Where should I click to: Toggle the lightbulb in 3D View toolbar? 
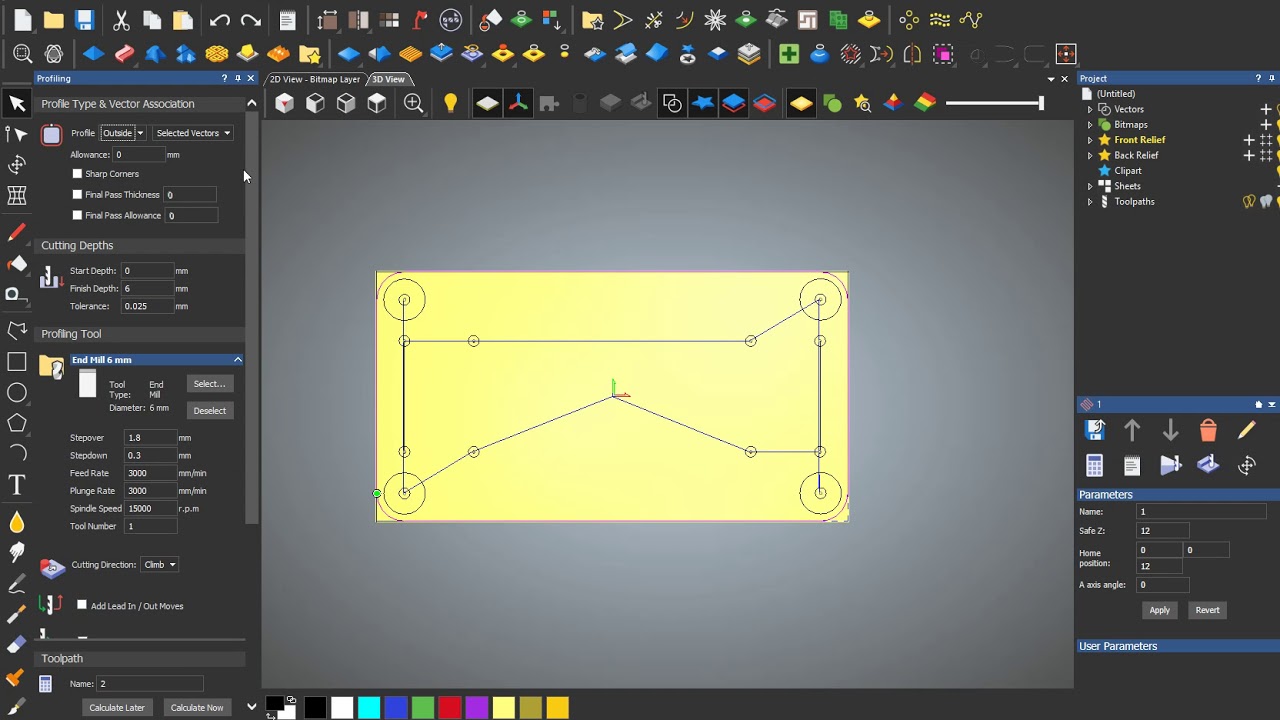(450, 103)
